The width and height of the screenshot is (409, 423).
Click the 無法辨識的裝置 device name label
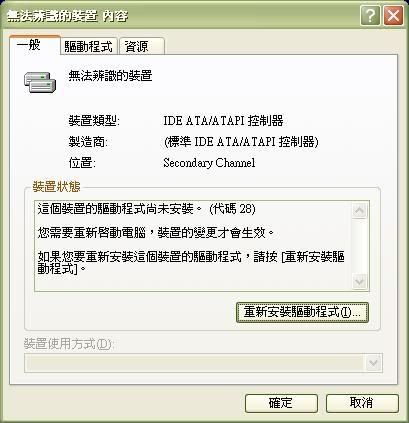click(x=110, y=76)
